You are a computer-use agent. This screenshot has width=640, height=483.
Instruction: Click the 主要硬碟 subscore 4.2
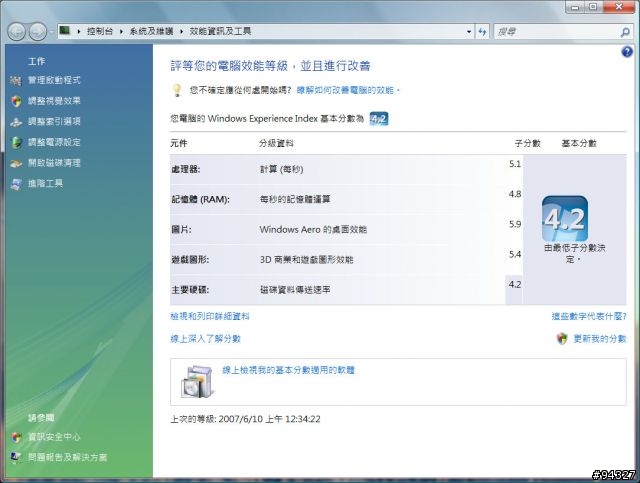pos(515,285)
